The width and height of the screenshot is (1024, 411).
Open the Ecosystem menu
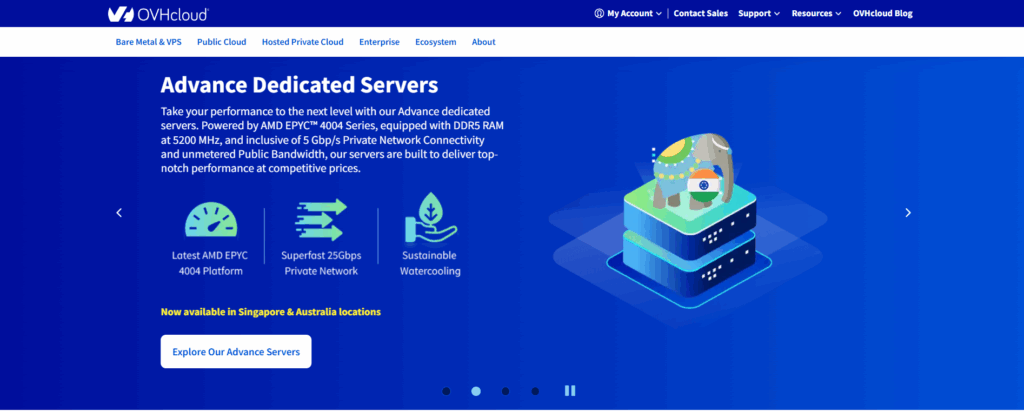coord(436,42)
